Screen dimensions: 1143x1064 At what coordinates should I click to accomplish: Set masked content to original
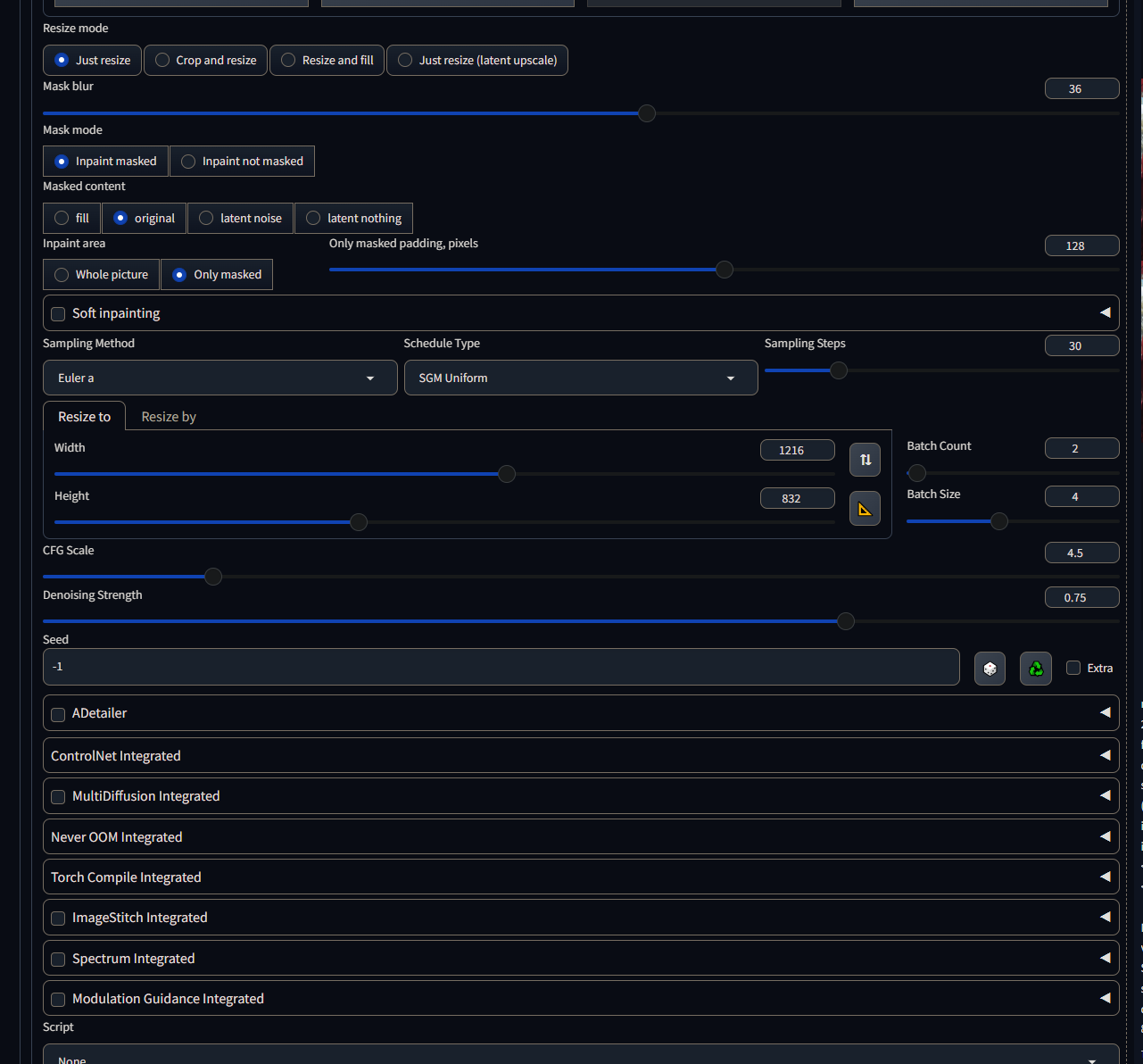tap(144, 218)
